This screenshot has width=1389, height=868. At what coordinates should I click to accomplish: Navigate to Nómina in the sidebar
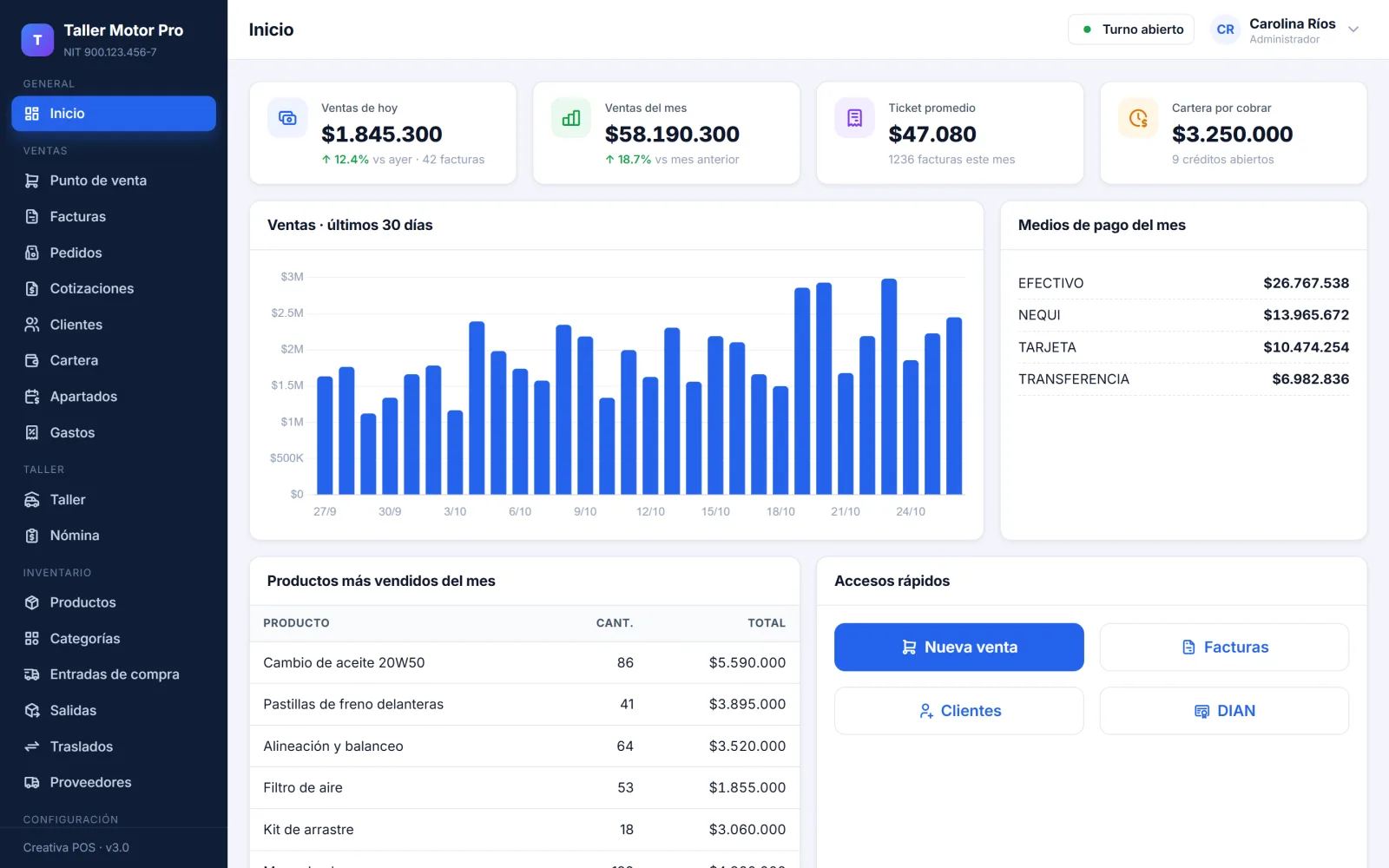coord(114,536)
